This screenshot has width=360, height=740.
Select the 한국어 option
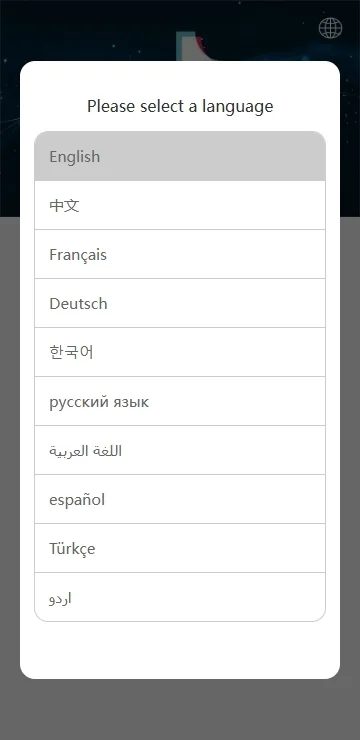pos(180,353)
